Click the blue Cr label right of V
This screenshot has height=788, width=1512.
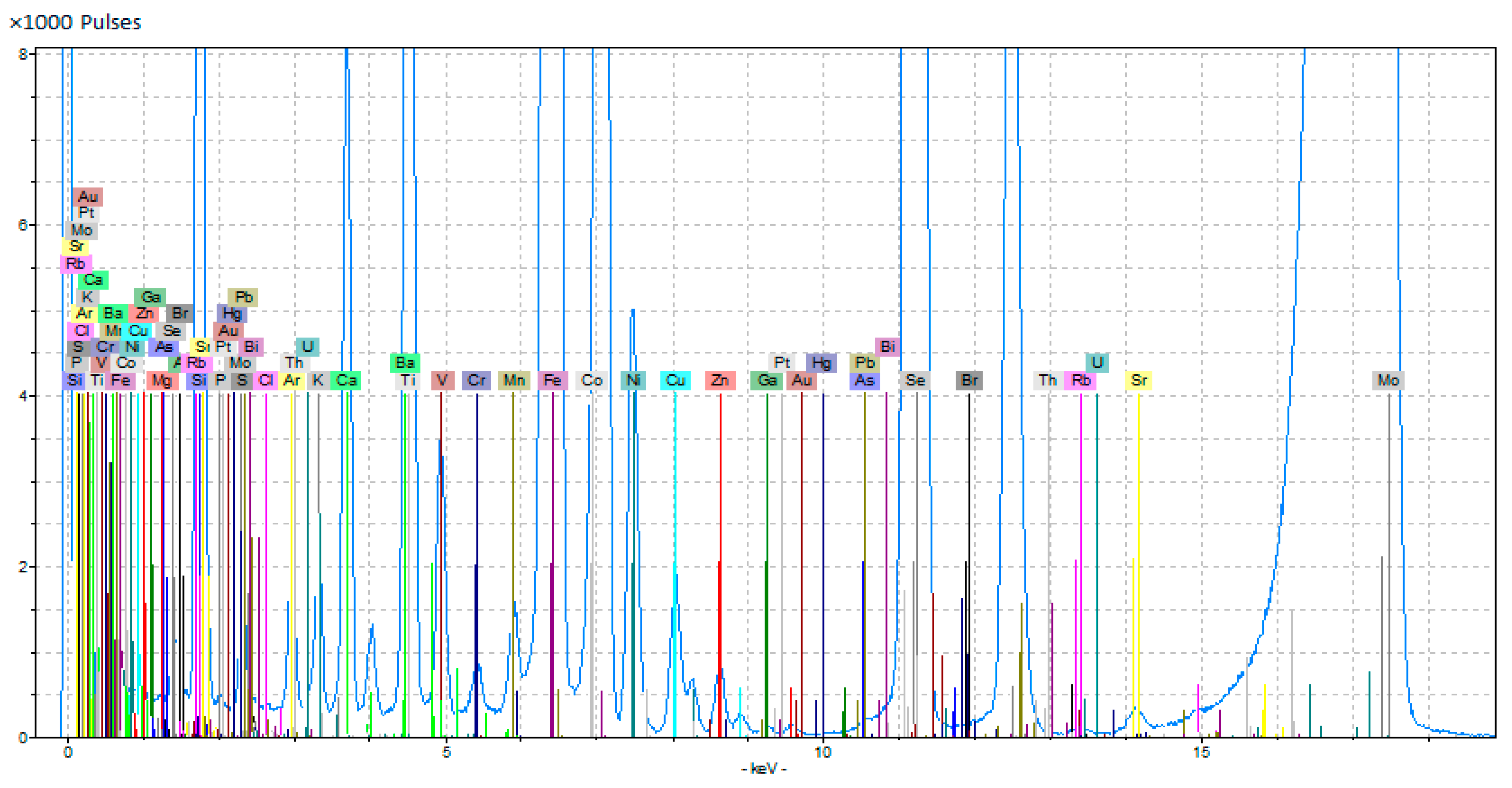tap(476, 381)
